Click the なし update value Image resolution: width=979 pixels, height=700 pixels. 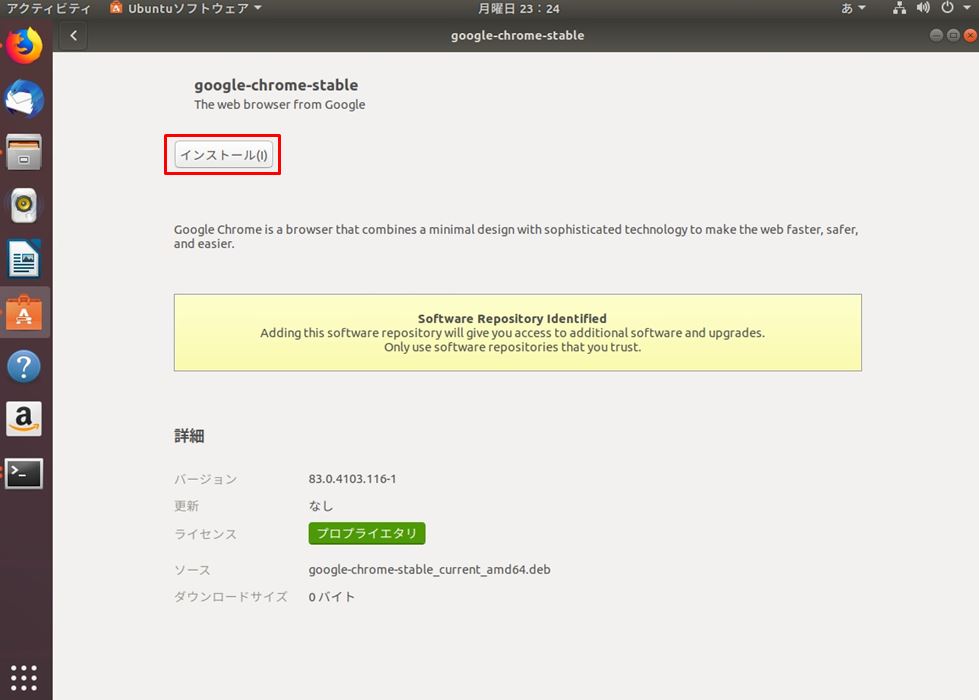click(321, 506)
